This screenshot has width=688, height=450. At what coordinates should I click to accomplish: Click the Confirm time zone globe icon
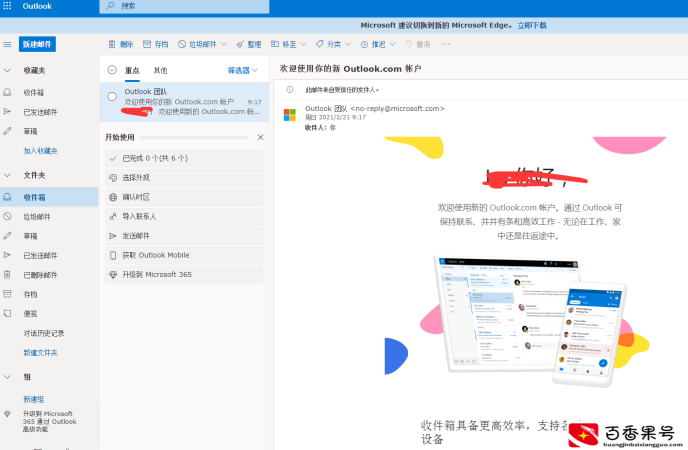pos(113,197)
